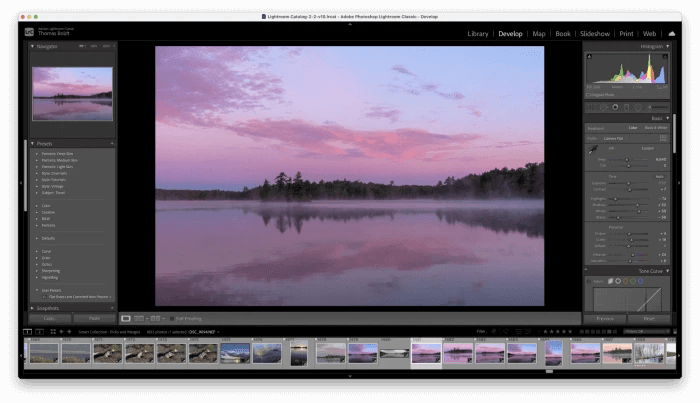This screenshot has height=403, width=700.
Task: Click the Navigator preview thumbnail
Action: [72, 94]
